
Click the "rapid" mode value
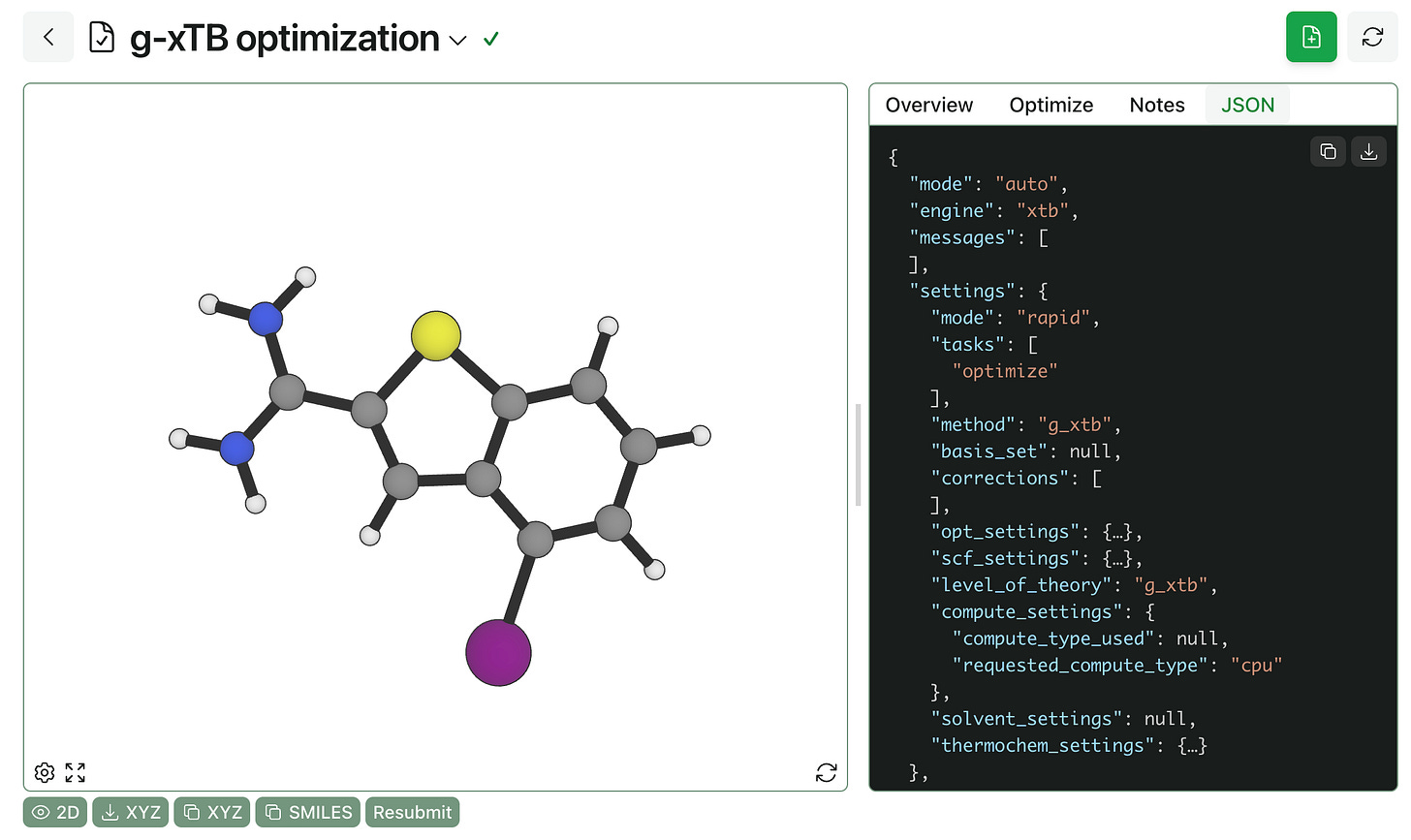pyautogui.click(x=1053, y=318)
